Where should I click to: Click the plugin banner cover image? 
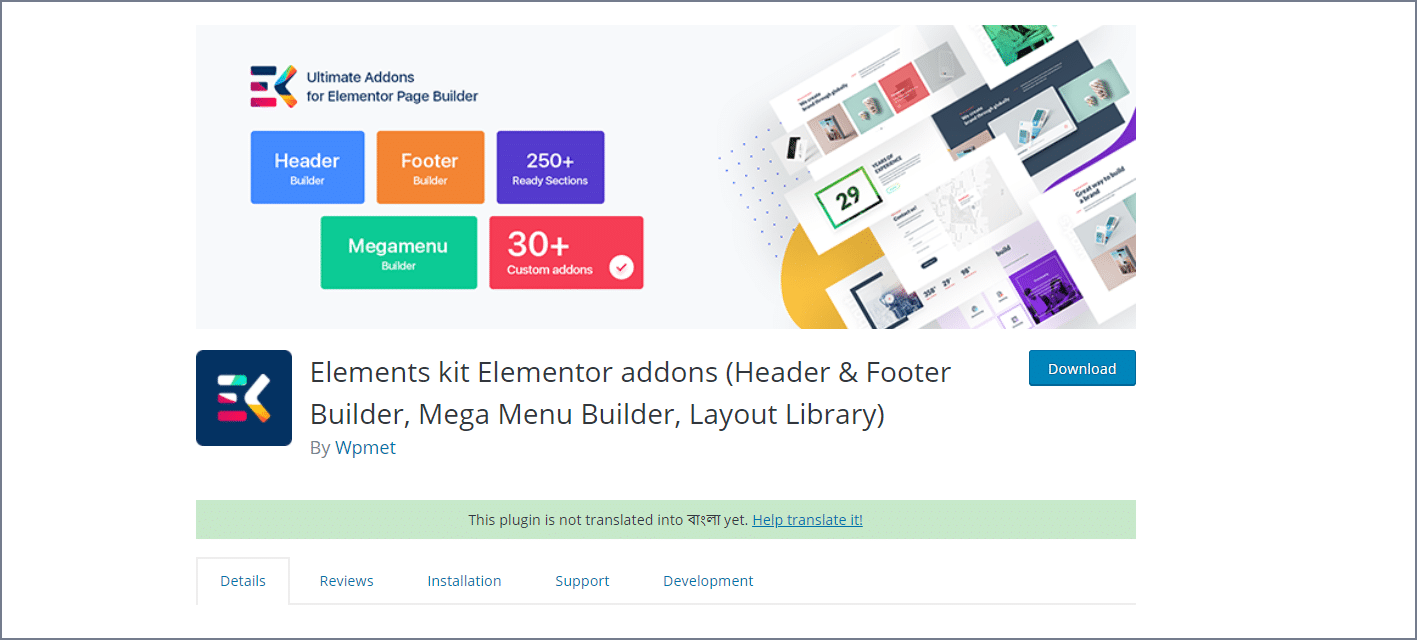coord(666,176)
